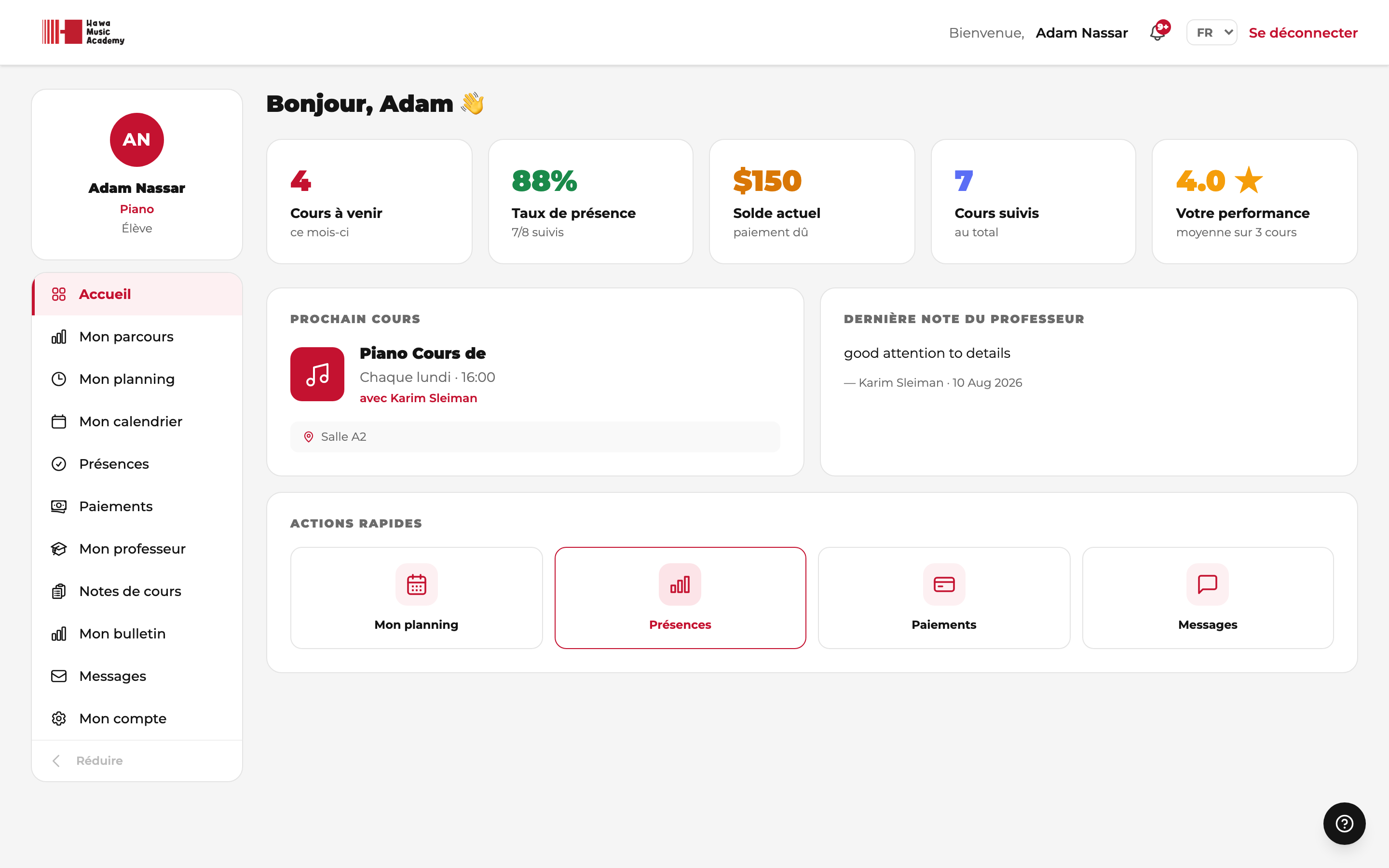
Task: Click the Accueil grid icon
Action: [x=58, y=294]
